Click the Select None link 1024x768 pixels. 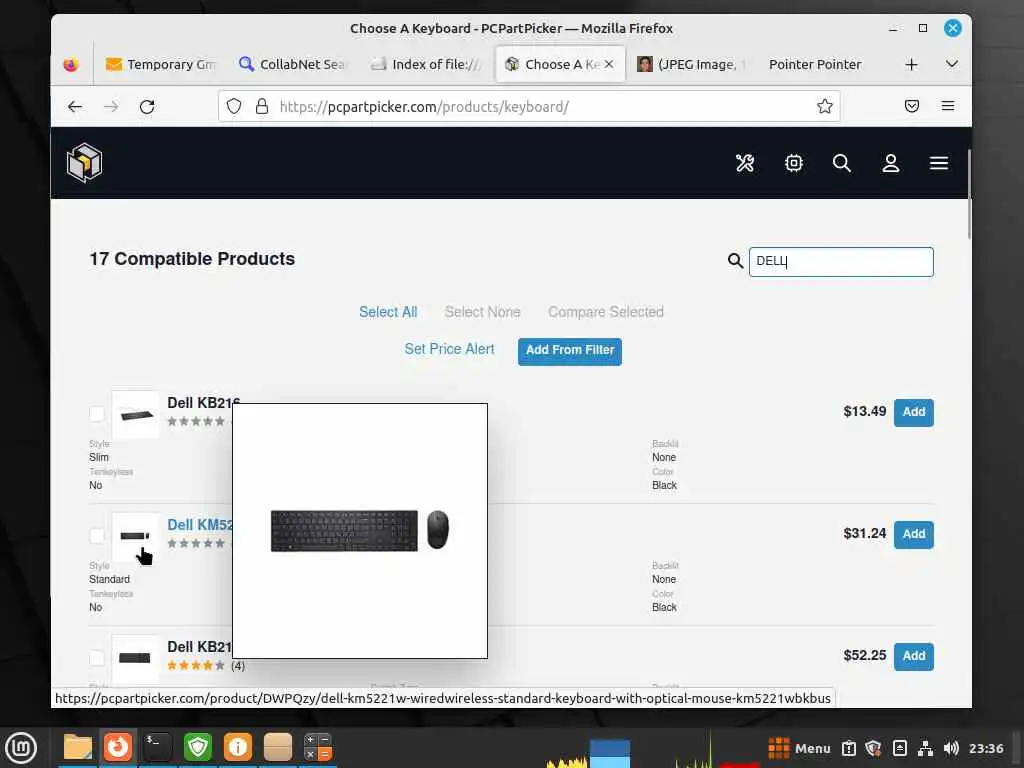483,312
